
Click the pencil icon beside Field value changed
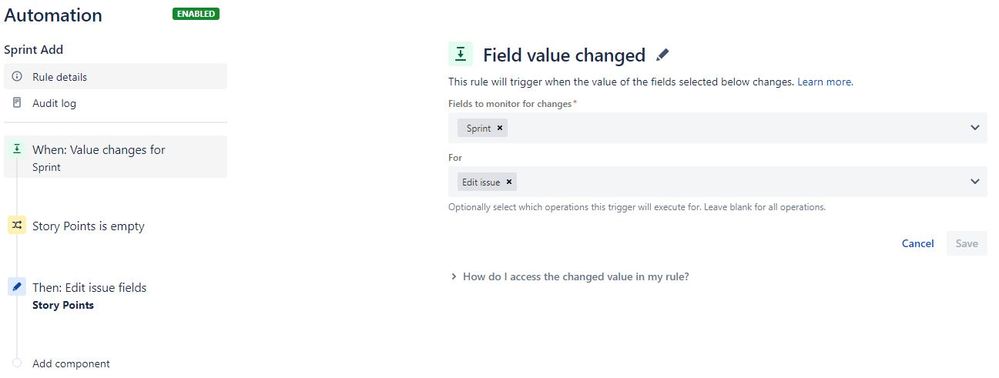[x=663, y=55]
